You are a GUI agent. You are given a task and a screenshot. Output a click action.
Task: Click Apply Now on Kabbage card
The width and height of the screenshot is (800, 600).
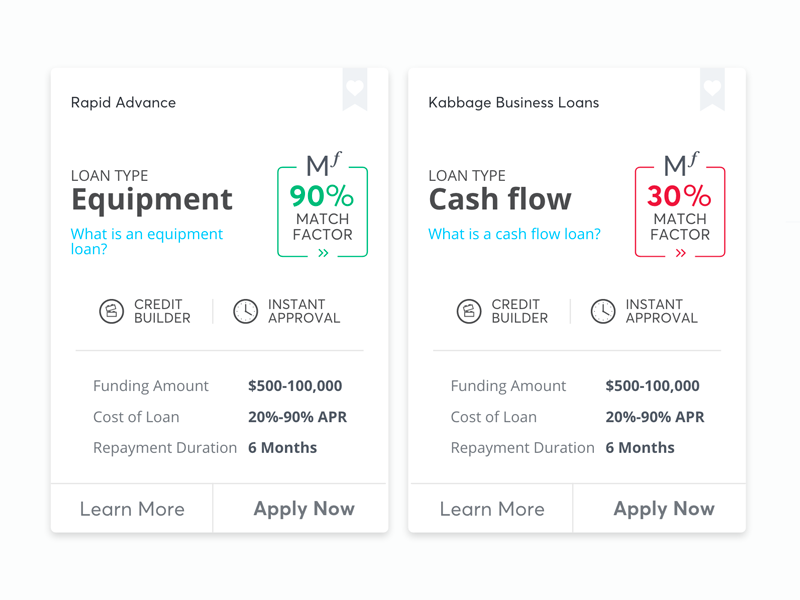663,509
